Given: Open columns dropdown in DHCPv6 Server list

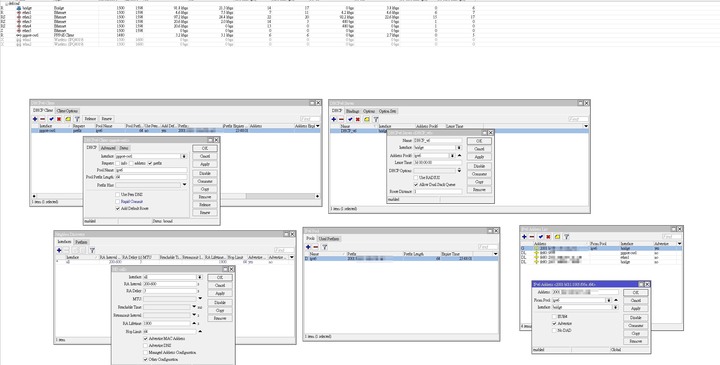Looking at the screenshot, I should pos(586,126).
